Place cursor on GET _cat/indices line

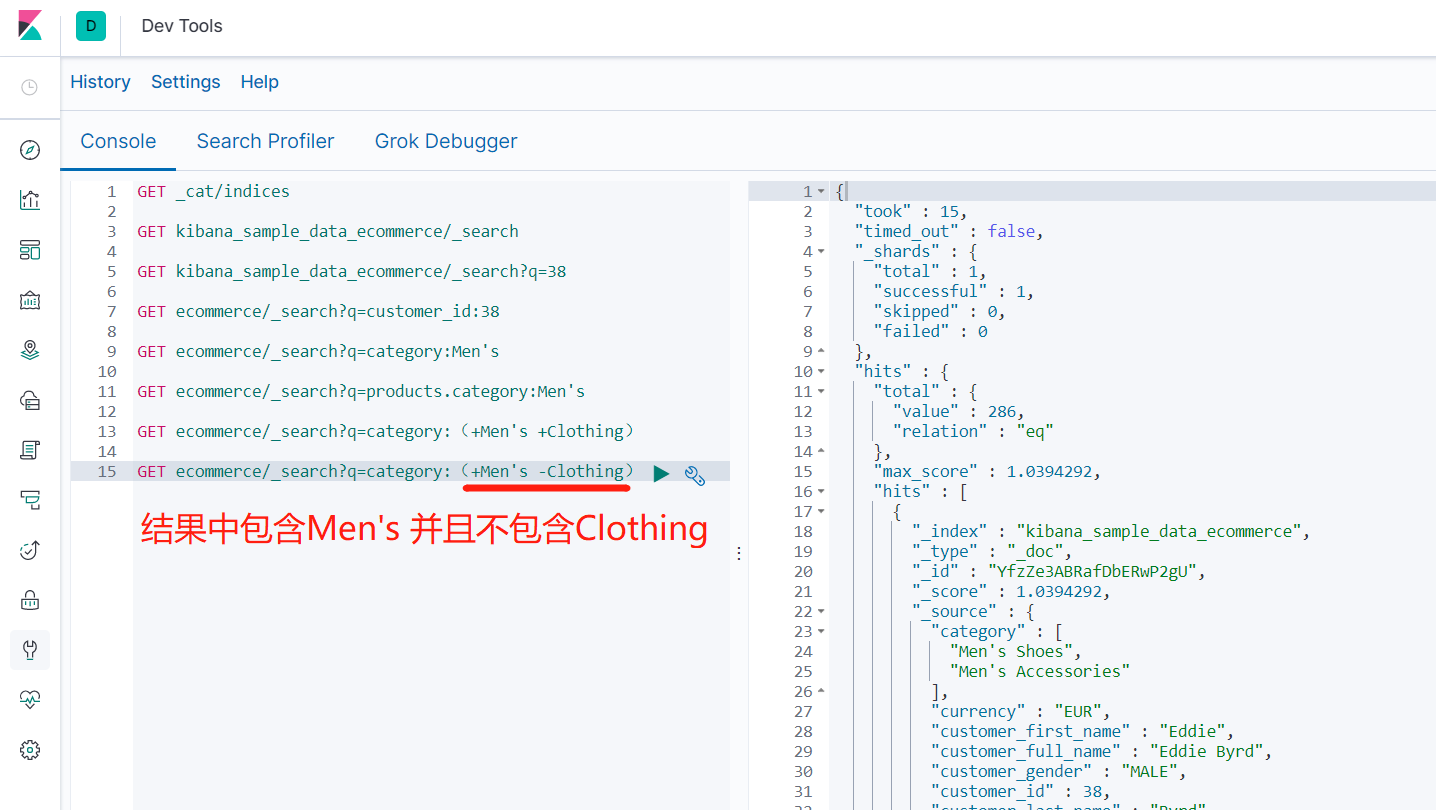(214, 191)
